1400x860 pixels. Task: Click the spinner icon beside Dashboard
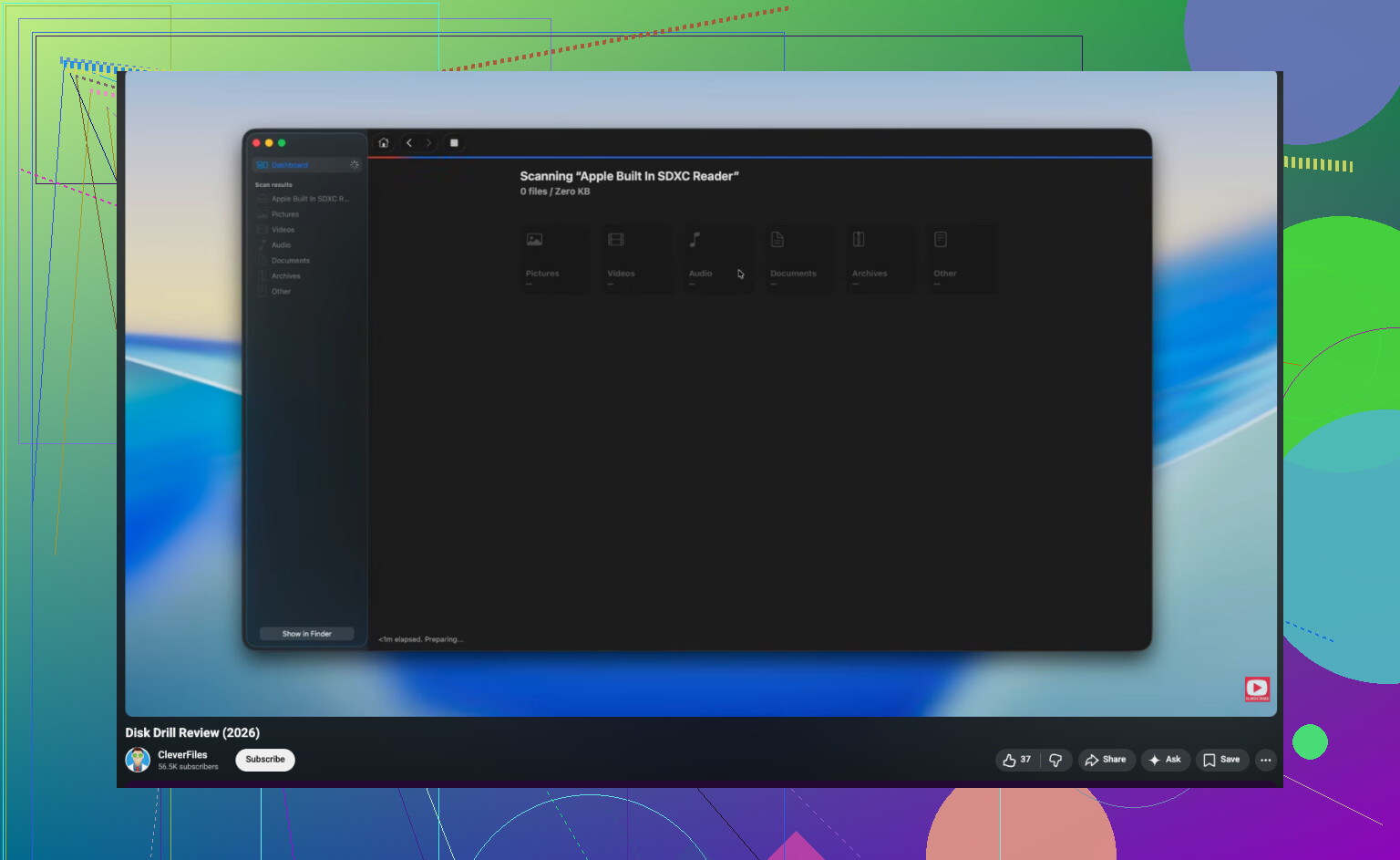pos(355,165)
